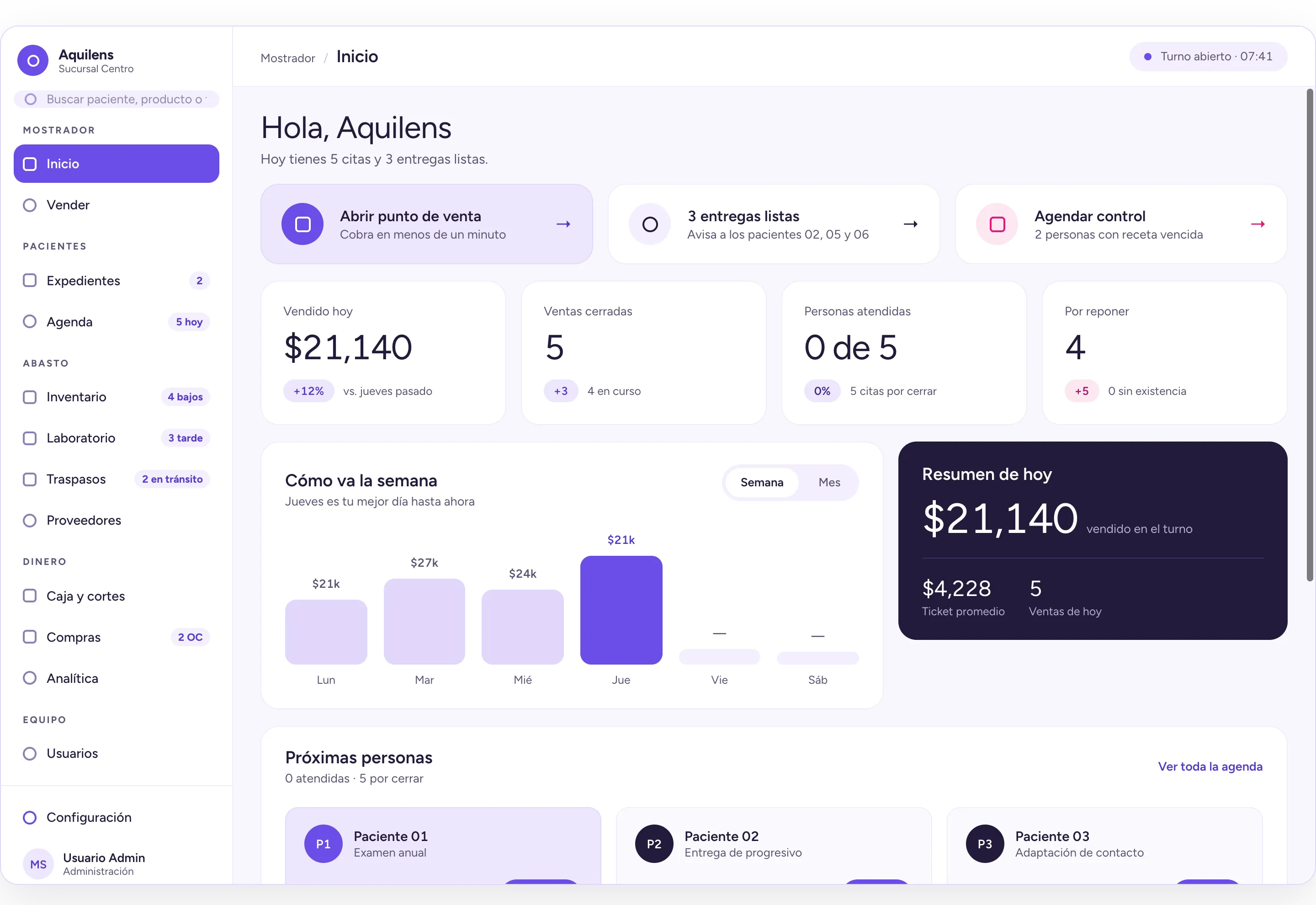Screen dimensions: 1316x905
Task: Click arrow on Agendar control card
Action: coord(1258,224)
